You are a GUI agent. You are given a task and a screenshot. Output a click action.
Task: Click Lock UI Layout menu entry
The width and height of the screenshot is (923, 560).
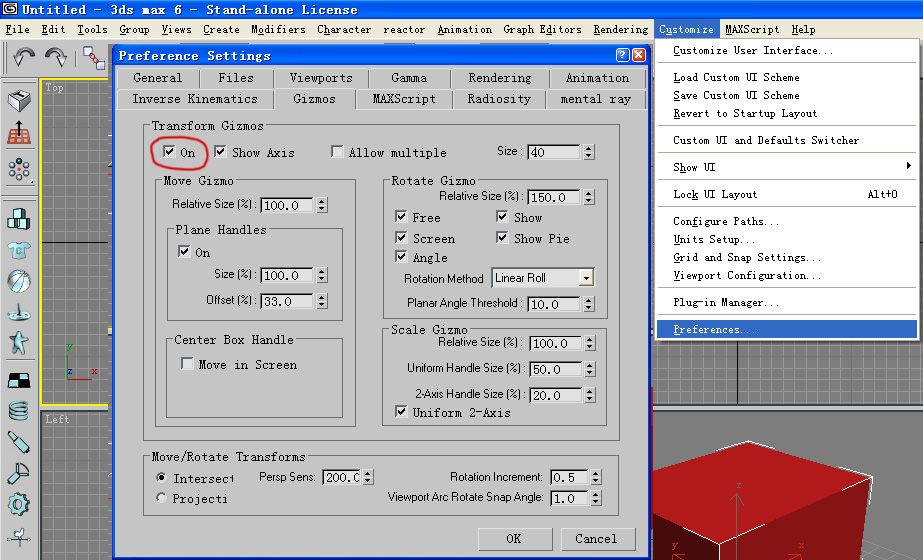[786, 194]
